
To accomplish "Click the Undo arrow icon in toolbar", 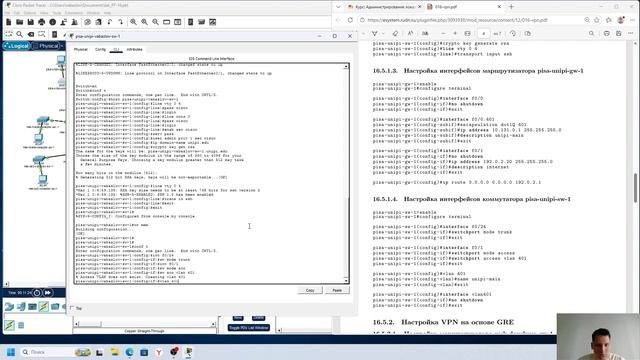I will coord(109,22).
